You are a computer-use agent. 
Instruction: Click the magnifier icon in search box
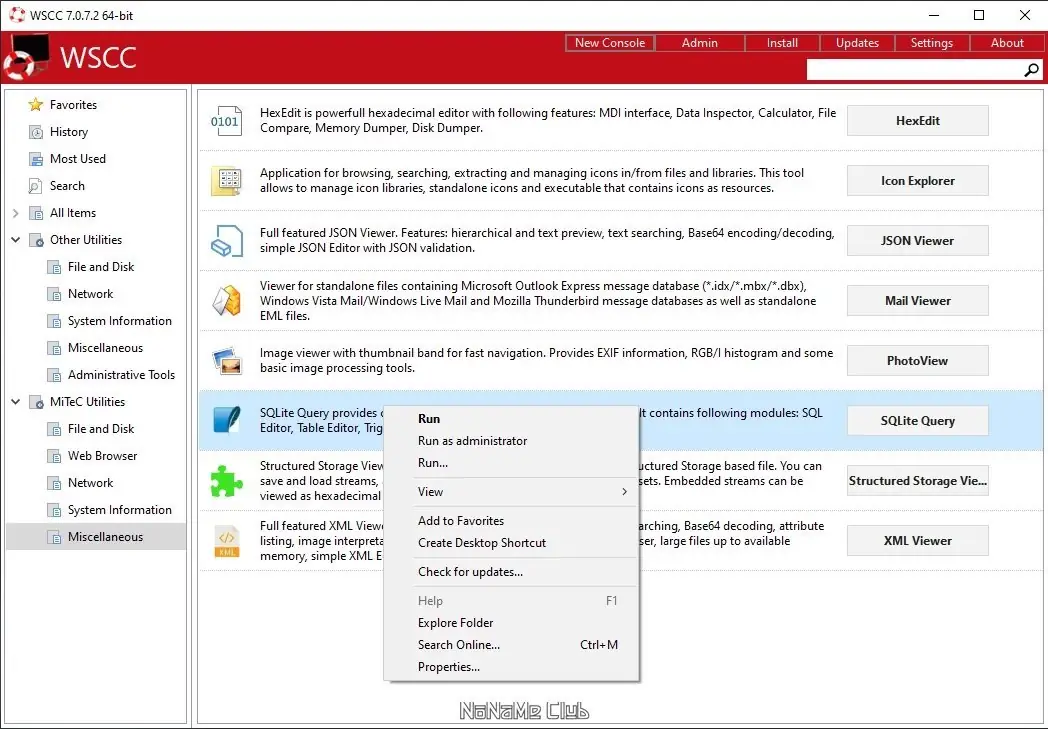1031,69
